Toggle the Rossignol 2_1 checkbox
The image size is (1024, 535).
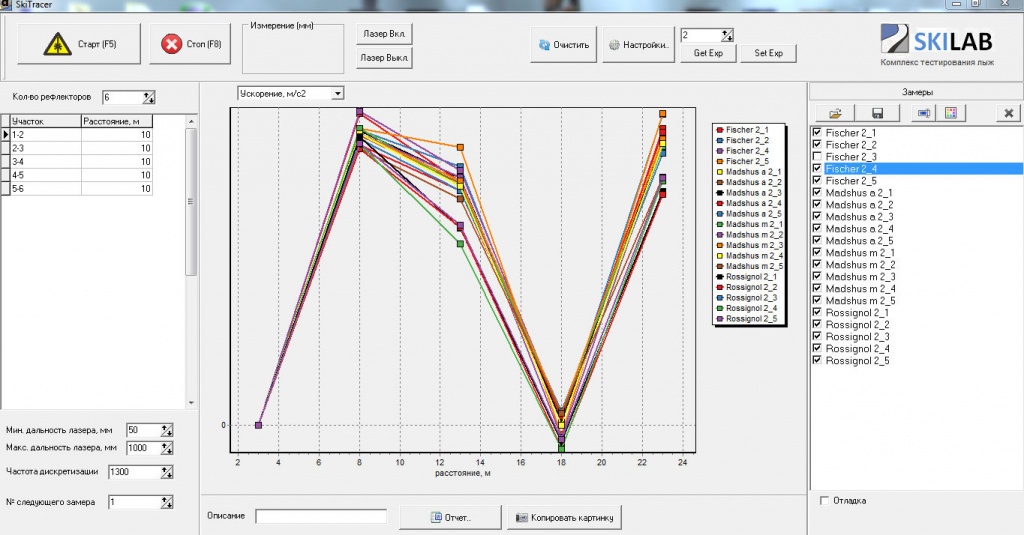[817, 312]
